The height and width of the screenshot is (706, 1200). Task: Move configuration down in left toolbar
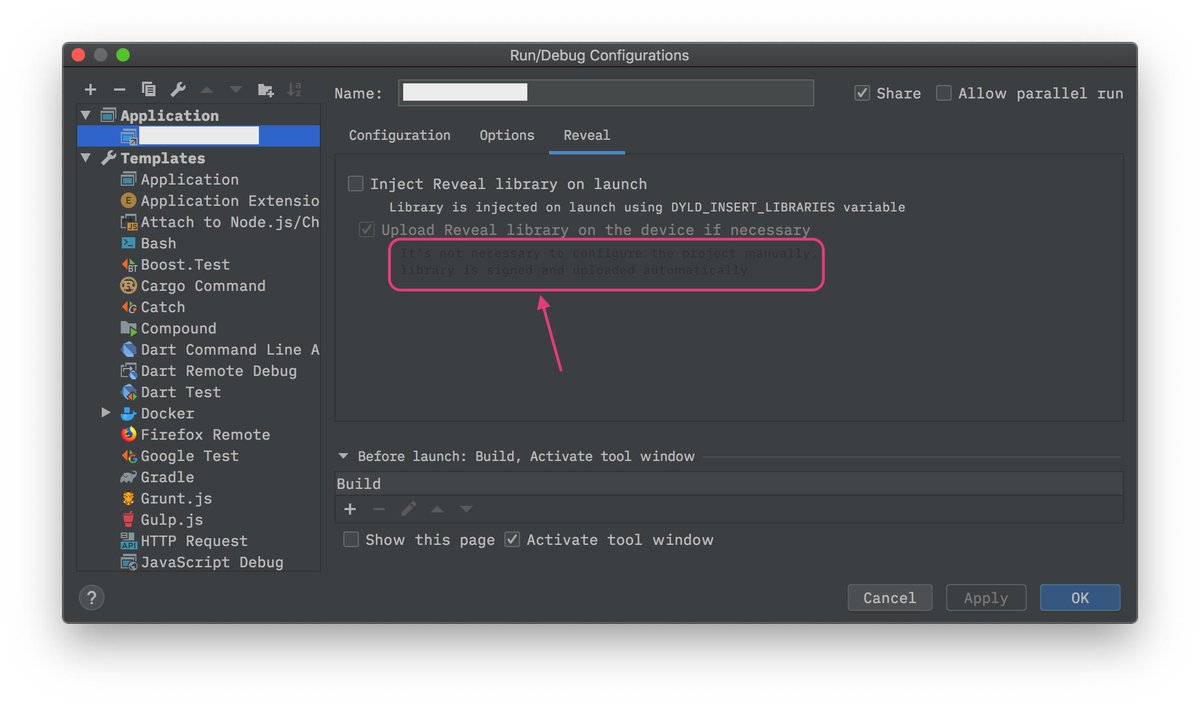(x=236, y=90)
